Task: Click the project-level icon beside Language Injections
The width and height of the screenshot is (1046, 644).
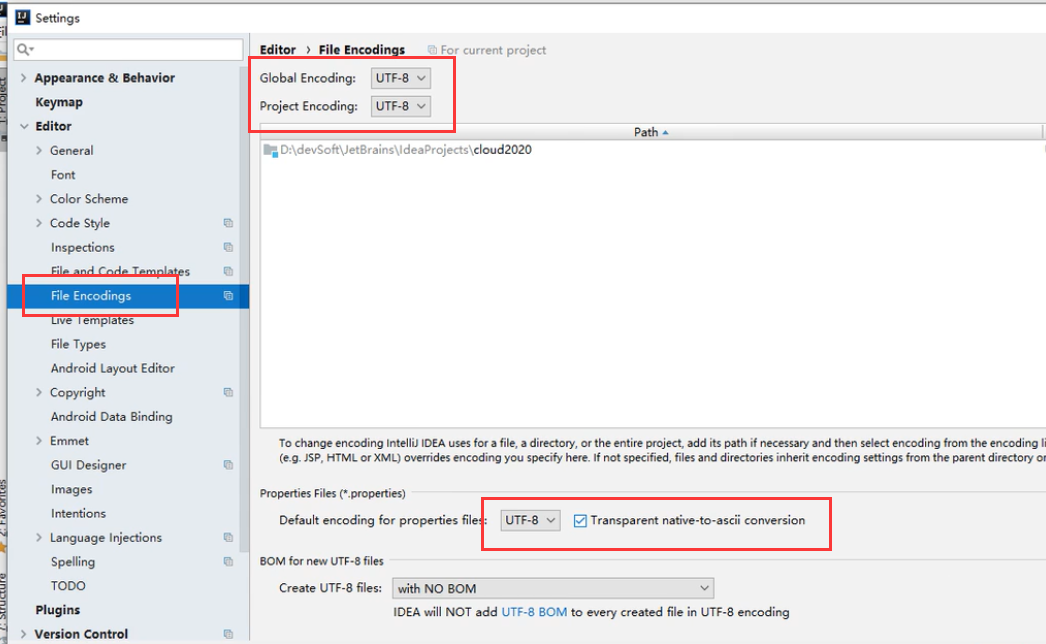Action: [228, 537]
